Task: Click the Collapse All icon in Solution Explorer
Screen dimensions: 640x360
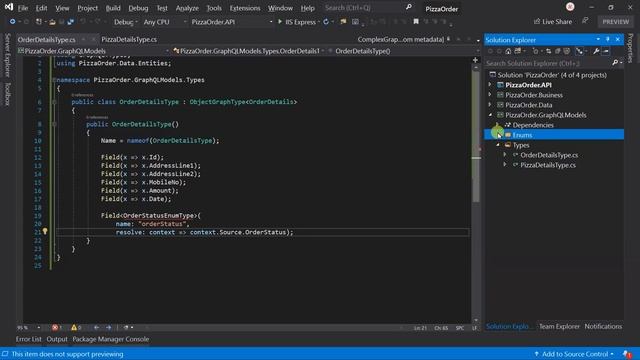Action: 558,51
